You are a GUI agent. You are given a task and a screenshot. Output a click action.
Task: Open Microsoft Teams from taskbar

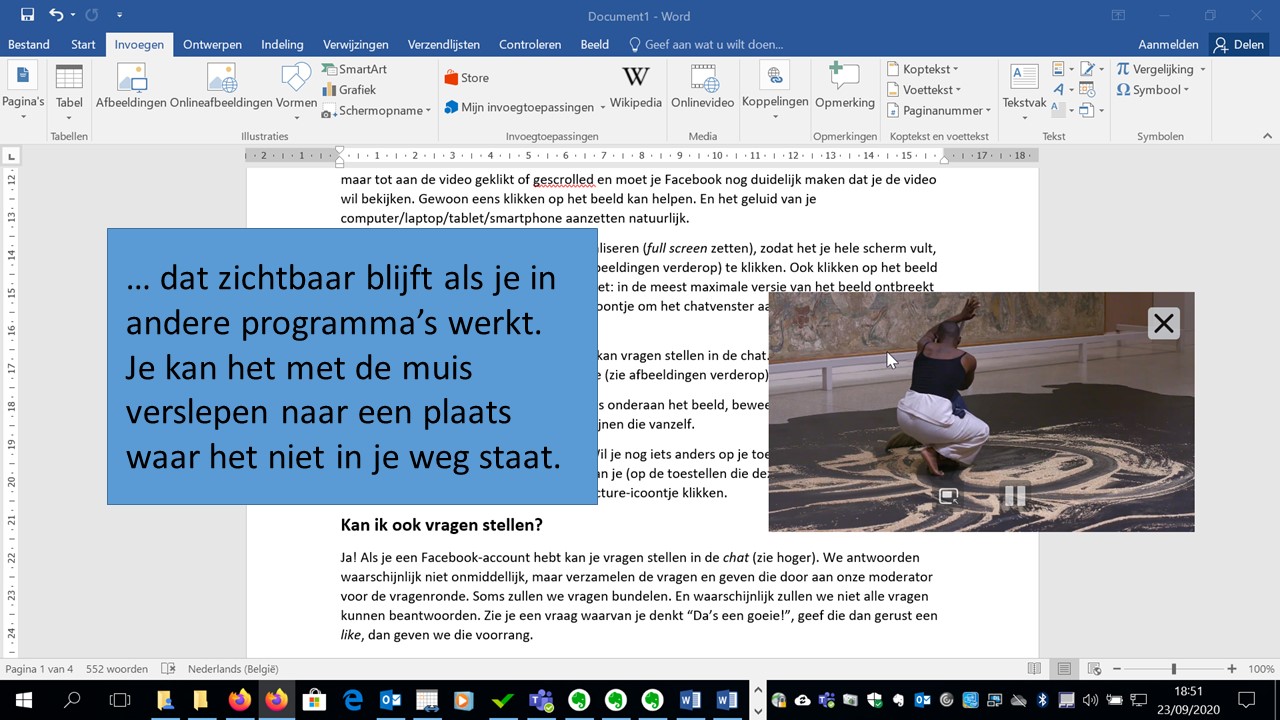(x=542, y=700)
